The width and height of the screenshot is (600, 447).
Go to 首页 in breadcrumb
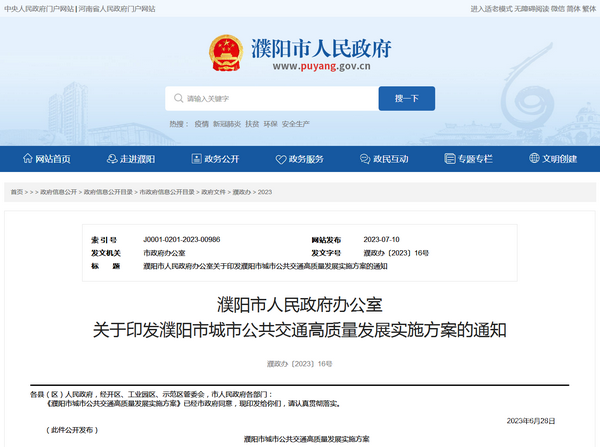[x=16, y=191]
